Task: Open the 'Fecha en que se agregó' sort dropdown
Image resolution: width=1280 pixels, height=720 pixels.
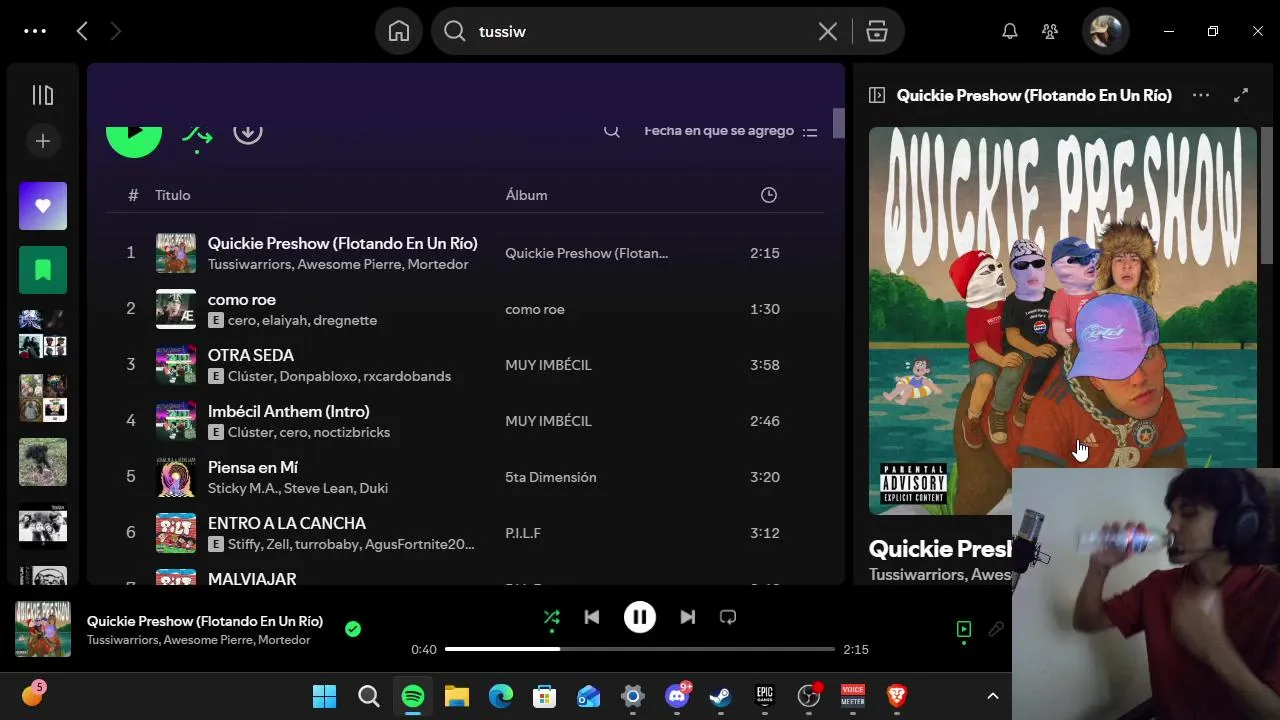Action: point(731,131)
